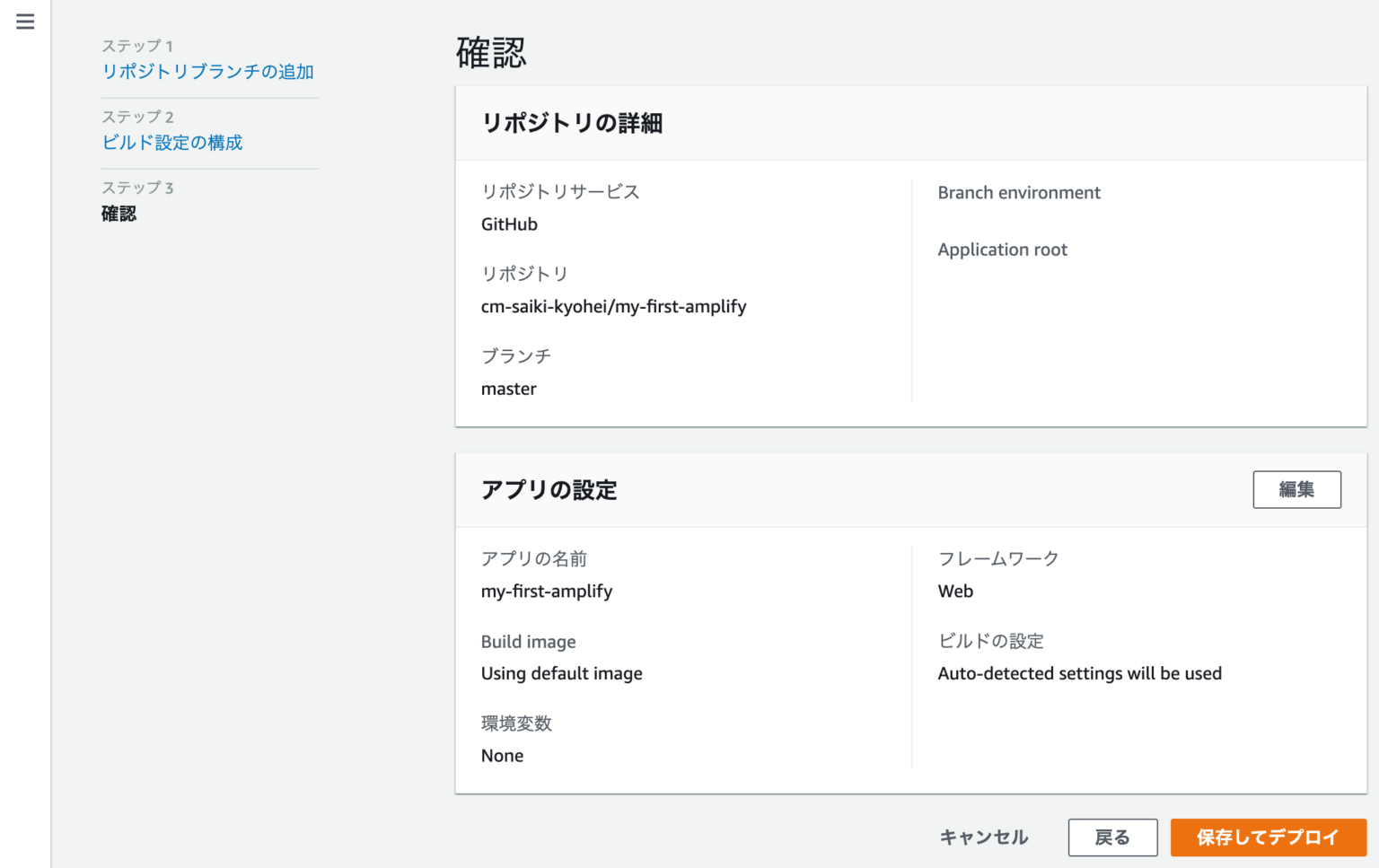Click the 環境変数 None value
This screenshot has height=868, width=1379.
(x=502, y=755)
